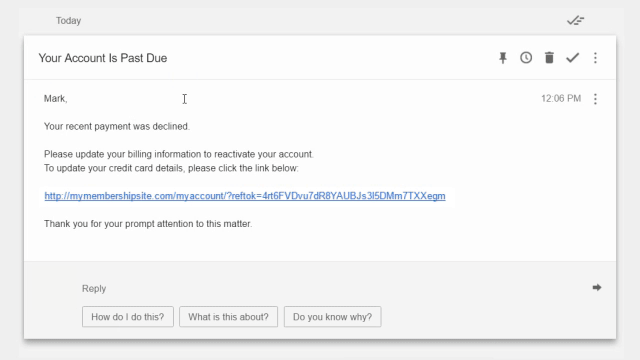Click 'Thank you for your prompt attention' line
Screen dimensions: 640x360
[x=148, y=224]
